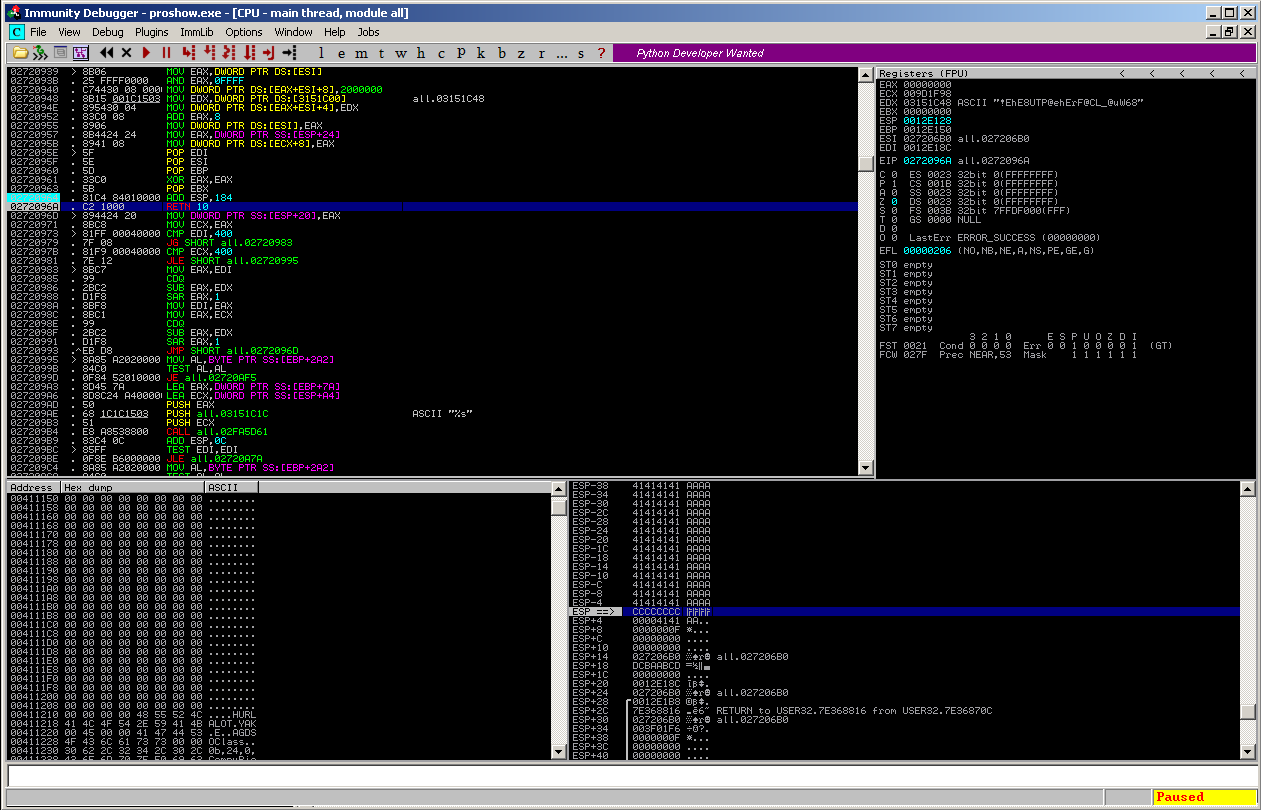Show patches with 'P' button
1261x810 pixels.
click(461, 53)
